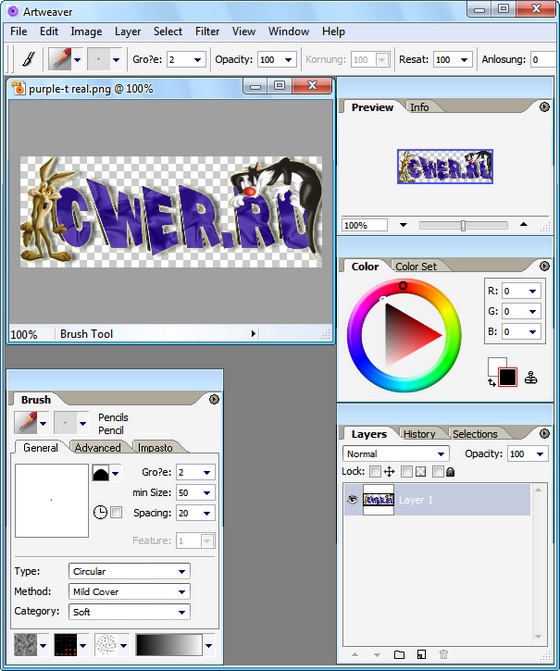Viewport: 560px width, 671px height.
Task: Click the dotted nozzle thumbnail in Brush panel
Action: click(106, 645)
